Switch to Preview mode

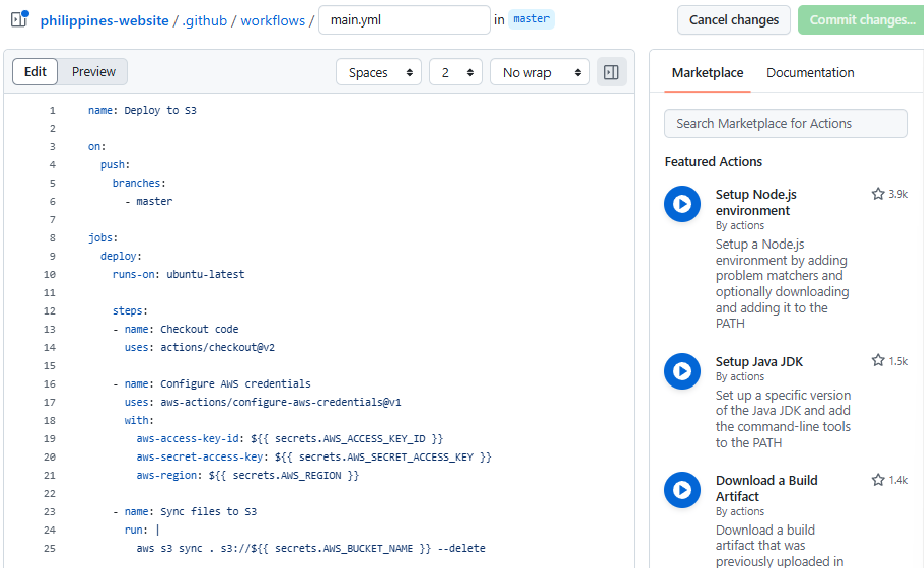pos(94,72)
